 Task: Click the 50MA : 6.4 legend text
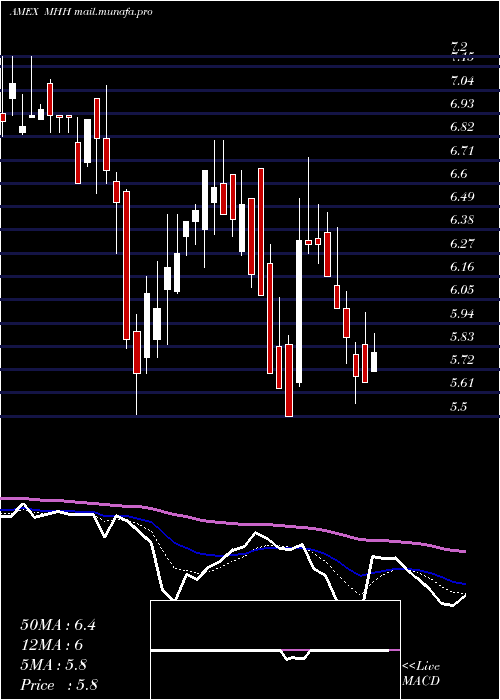click(x=58, y=625)
